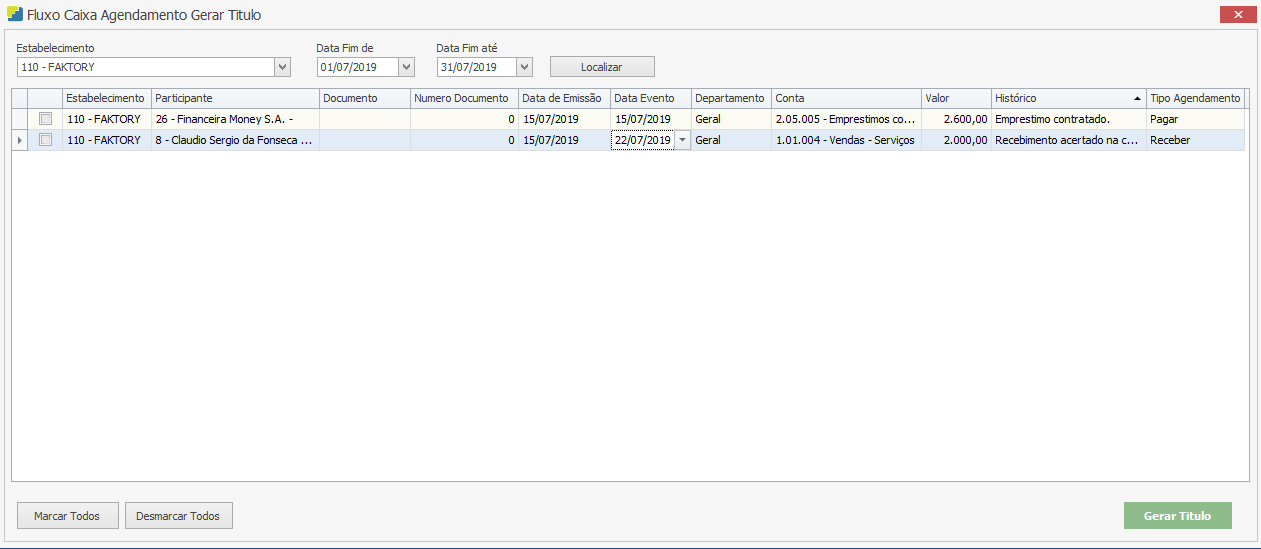The width and height of the screenshot is (1261, 549).
Task: Click the Tipo Agendamento column header
Action: (1195, 98)
